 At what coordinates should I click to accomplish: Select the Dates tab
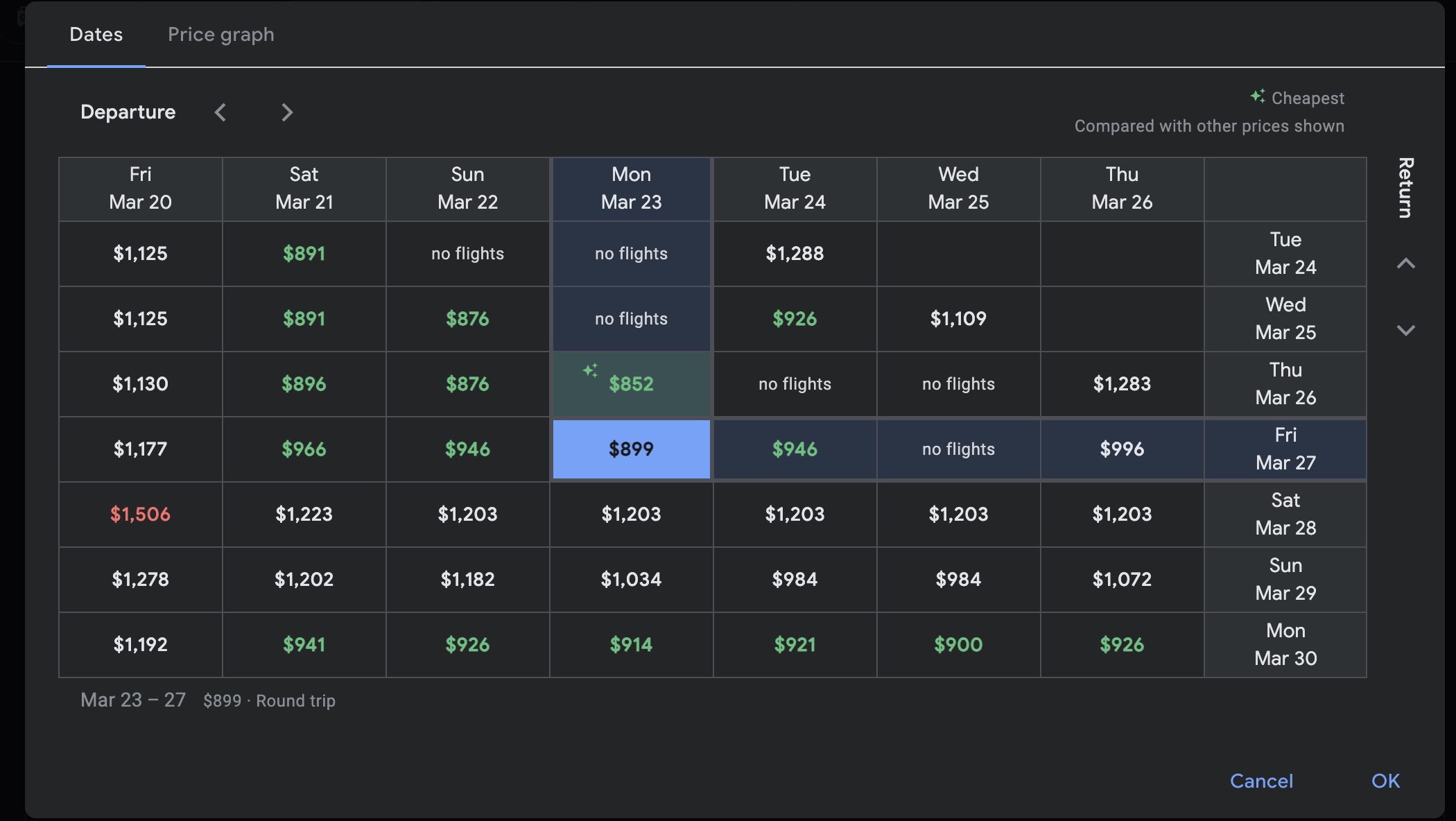pos(96,34)
